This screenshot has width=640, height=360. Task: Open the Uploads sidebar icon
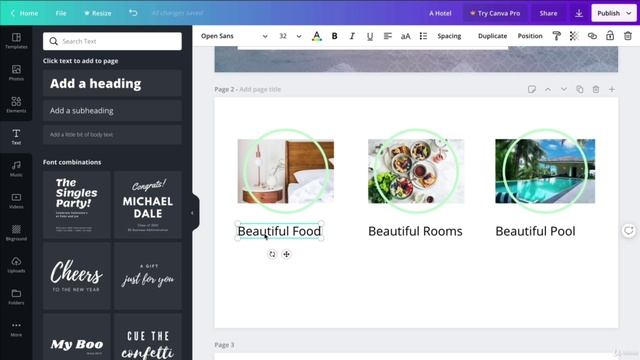click(16, 265)
